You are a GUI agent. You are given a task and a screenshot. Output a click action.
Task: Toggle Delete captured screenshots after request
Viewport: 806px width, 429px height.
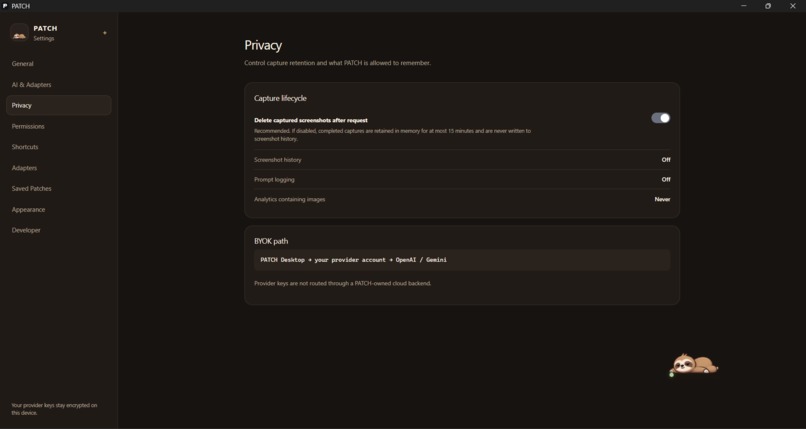click(661, 118)
